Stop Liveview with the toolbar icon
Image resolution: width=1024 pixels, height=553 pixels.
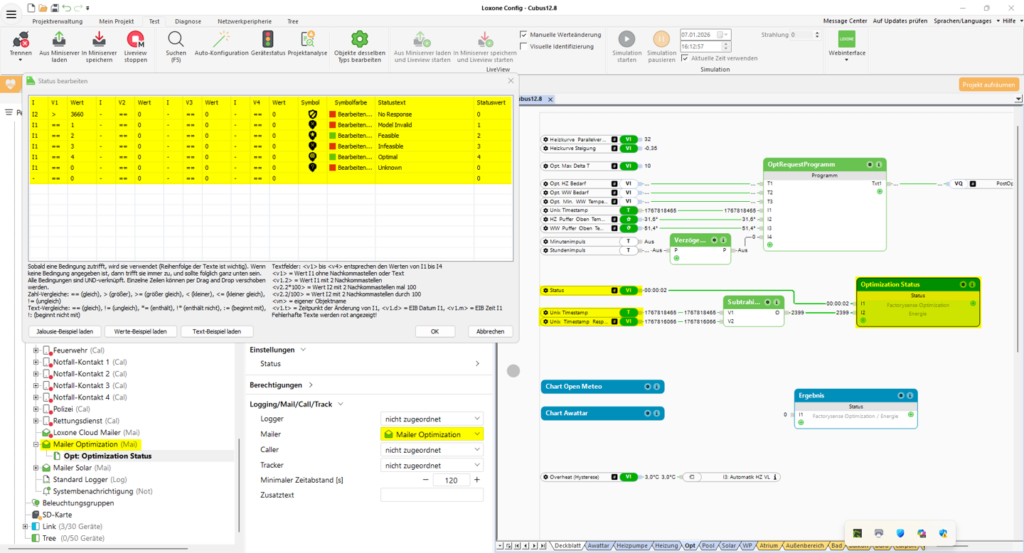click(137, 41)
